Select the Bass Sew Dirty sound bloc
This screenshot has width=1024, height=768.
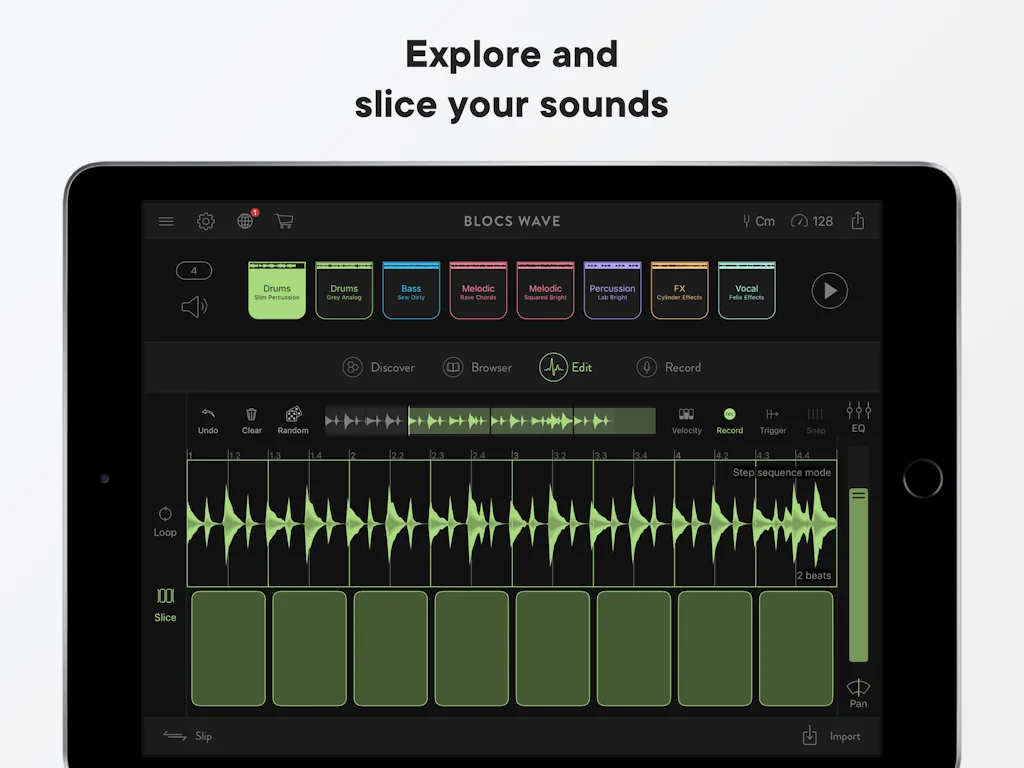point(411,289)
